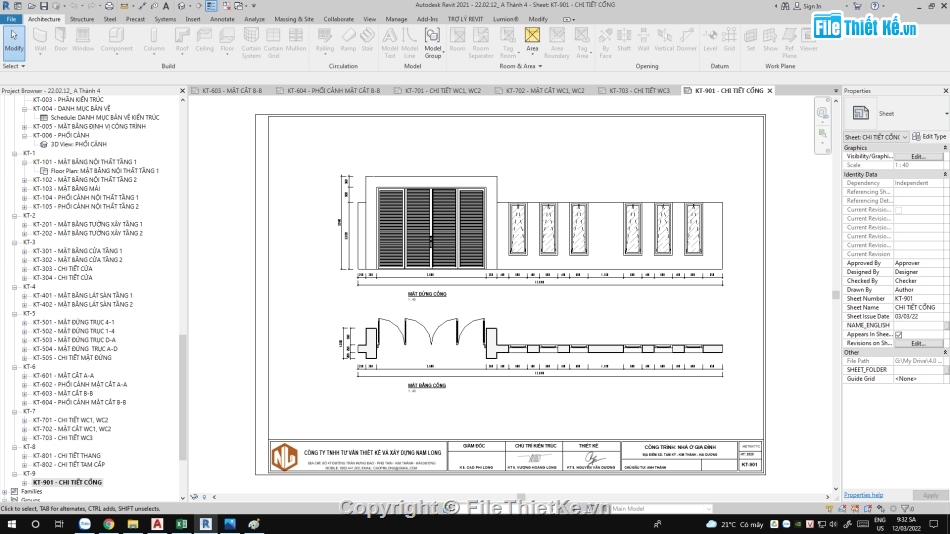Open the Massing & Site ribbon tab
The height and width of the screenshot is (534, 950).
(294, 19)
